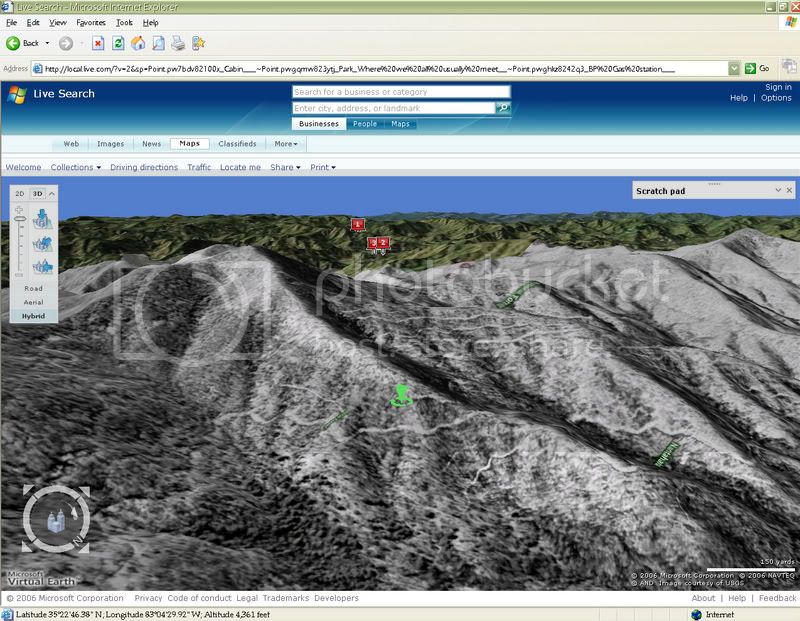Click the IE Forward arrow button
This screenshot has height=621, width=800.
pyautogui.click(x=66, y=43)
